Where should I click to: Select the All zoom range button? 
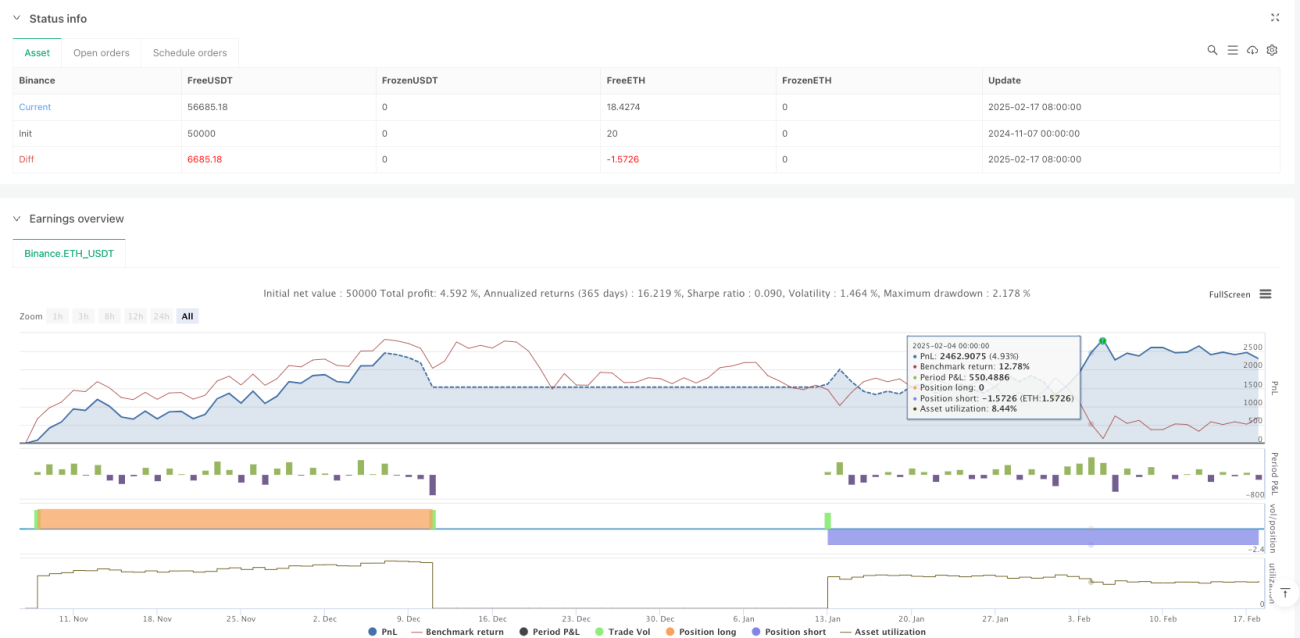[x=188, y=316]
